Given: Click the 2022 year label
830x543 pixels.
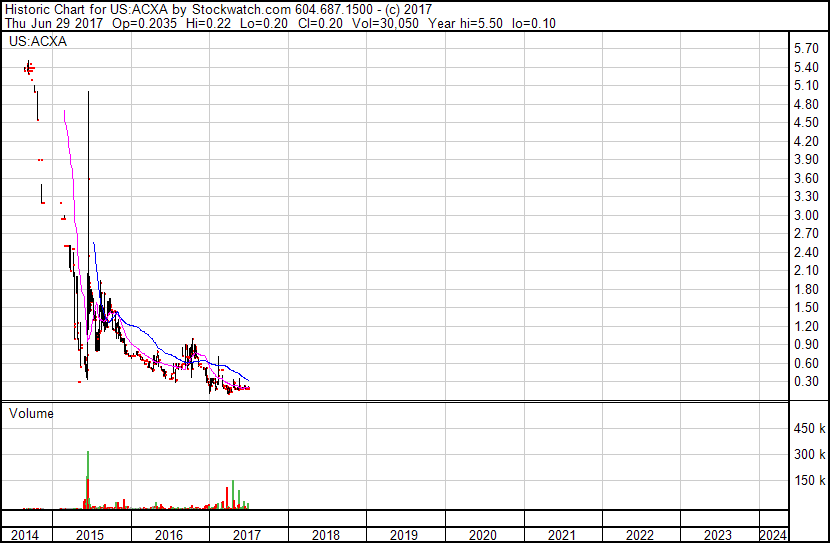Looking at the screenshot, I should (640, 535).
